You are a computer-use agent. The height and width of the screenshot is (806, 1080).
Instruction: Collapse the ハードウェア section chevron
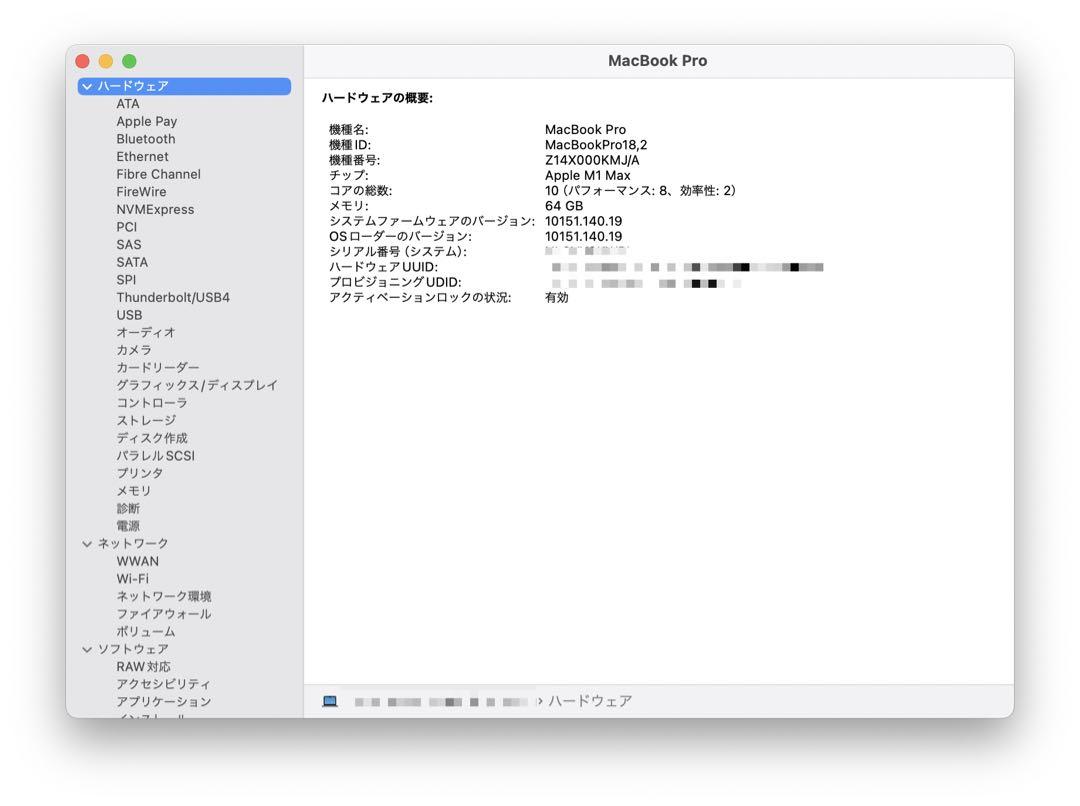point(87,86)
